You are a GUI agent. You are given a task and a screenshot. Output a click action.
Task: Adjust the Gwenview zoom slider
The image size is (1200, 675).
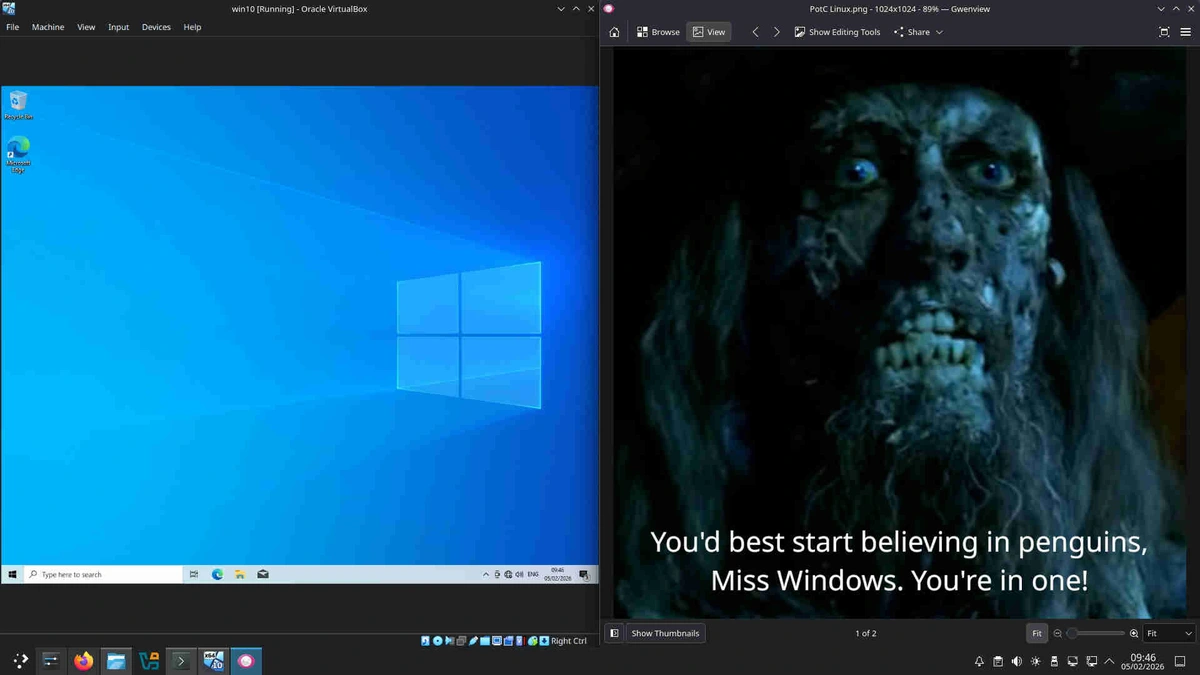click(1095, 634)
